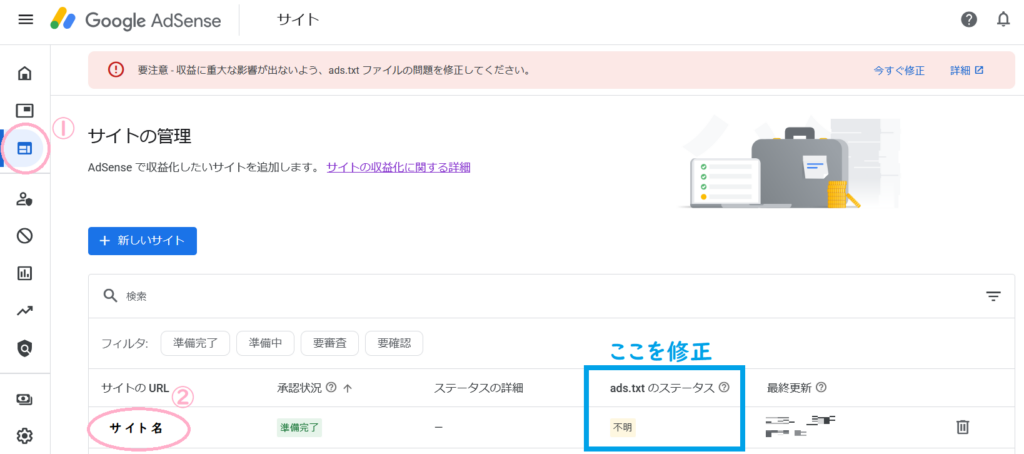Open Payments icon in sidebar
The image size is (1024, 454).
(x=25, y=399)
